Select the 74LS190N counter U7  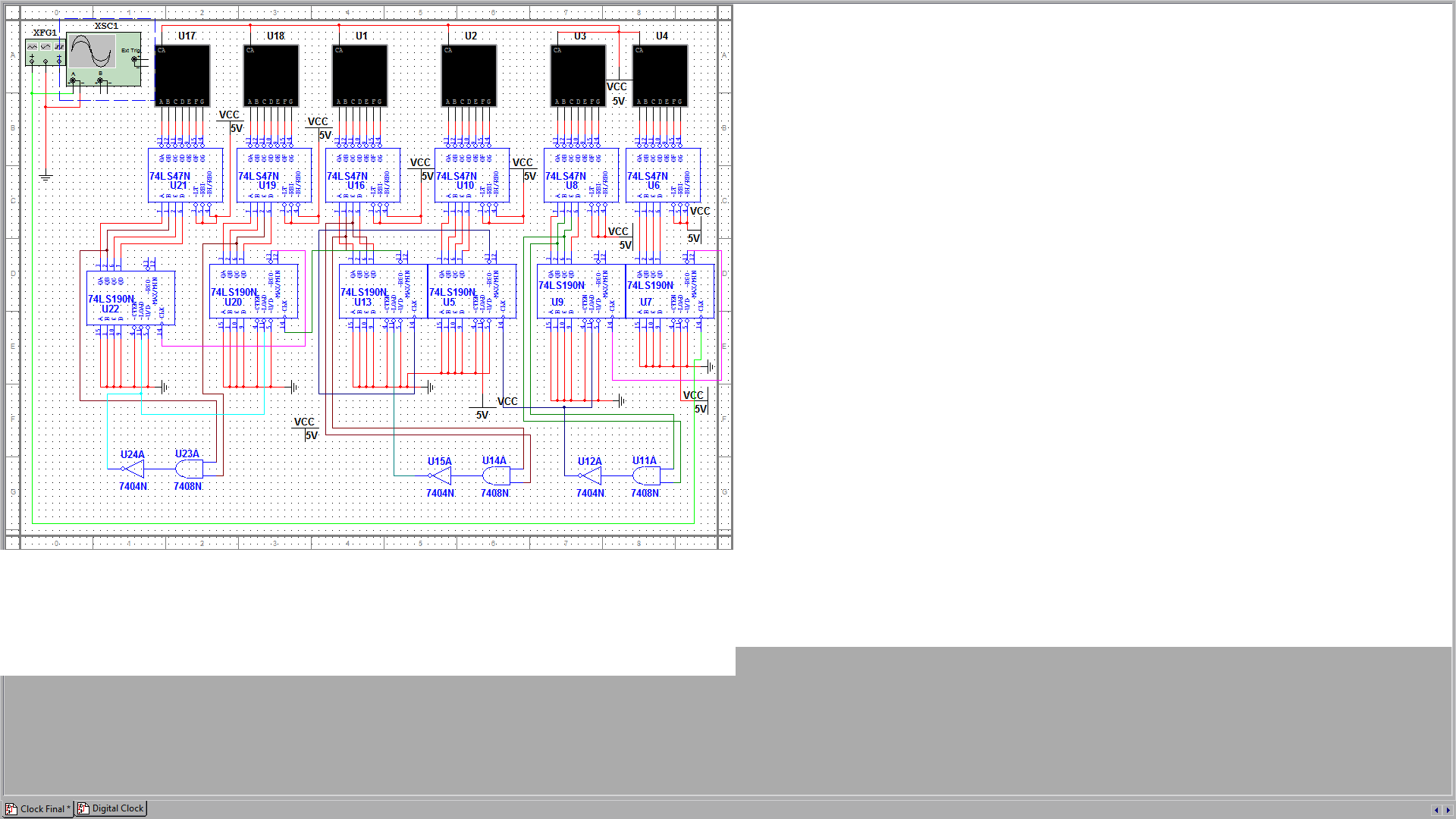(x=670, y=291)
